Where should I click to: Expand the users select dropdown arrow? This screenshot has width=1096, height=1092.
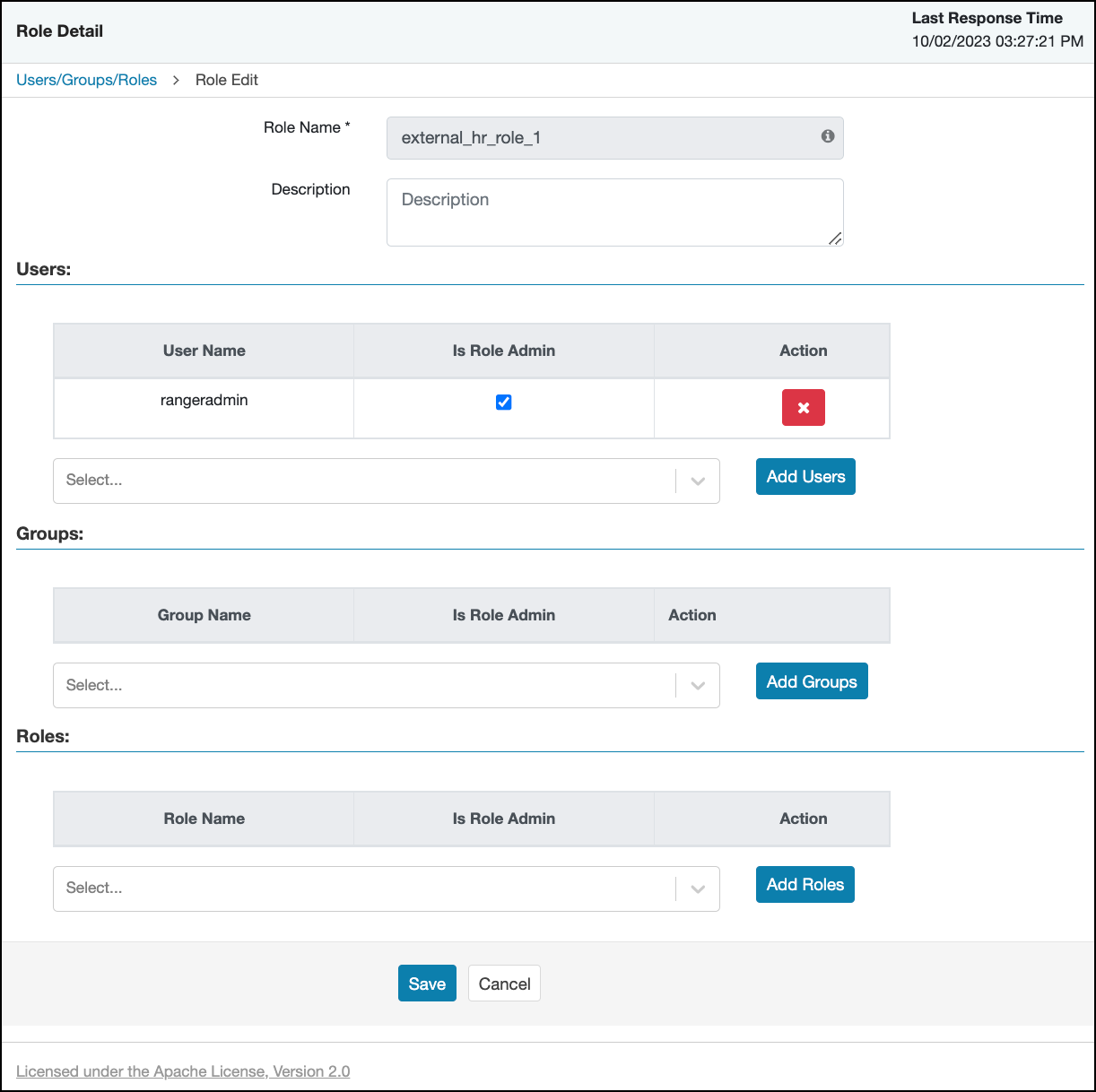[x=698, y=481]
